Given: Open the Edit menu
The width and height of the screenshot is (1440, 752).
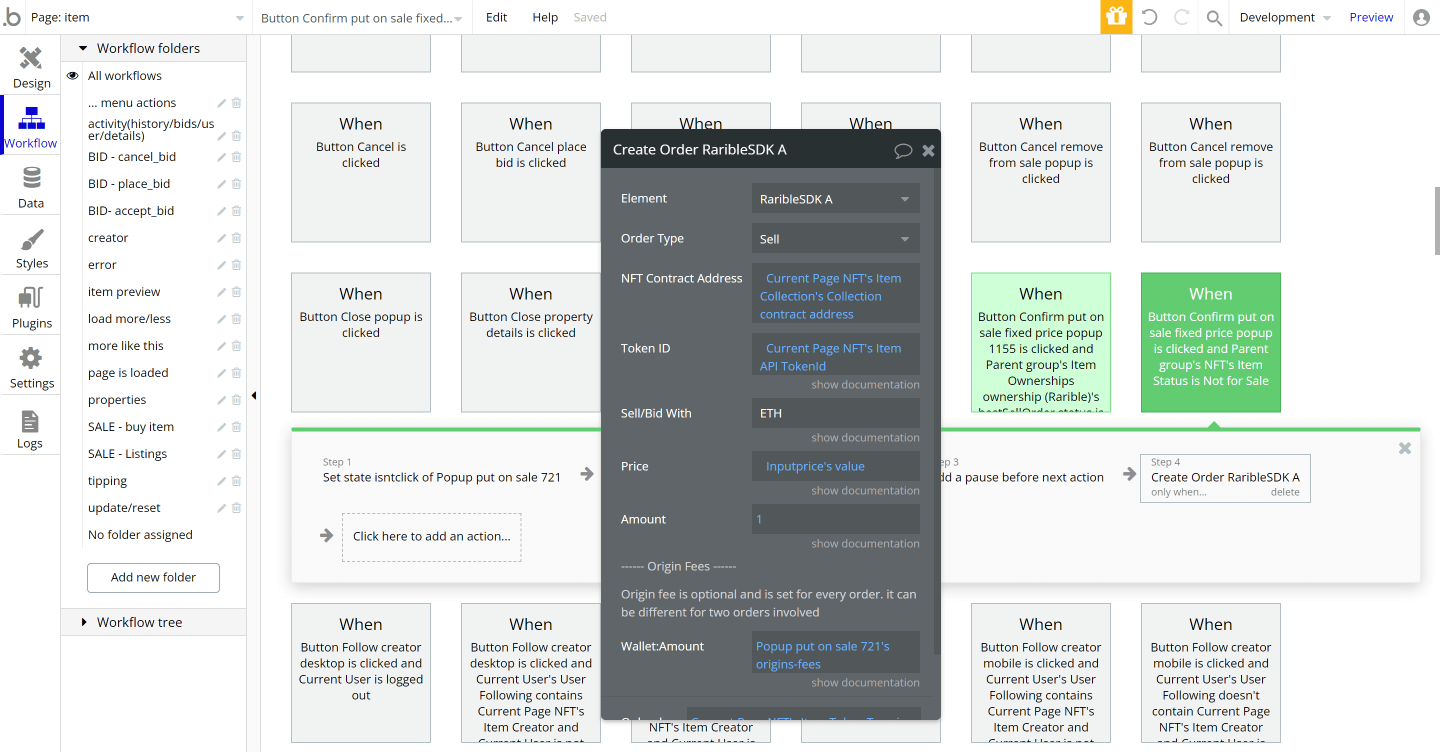Looking at the screenshot, I should coord(496,17).
